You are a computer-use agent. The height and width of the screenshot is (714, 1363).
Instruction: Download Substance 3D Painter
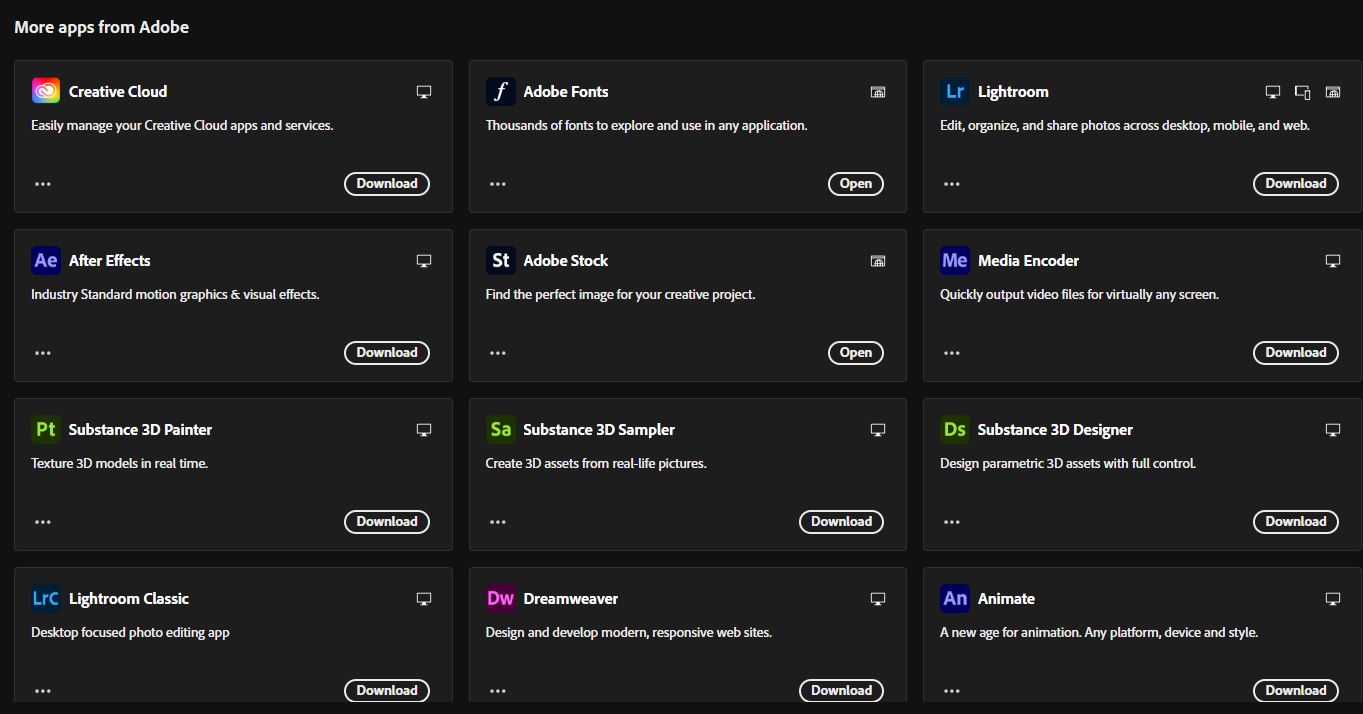point(387,521)
